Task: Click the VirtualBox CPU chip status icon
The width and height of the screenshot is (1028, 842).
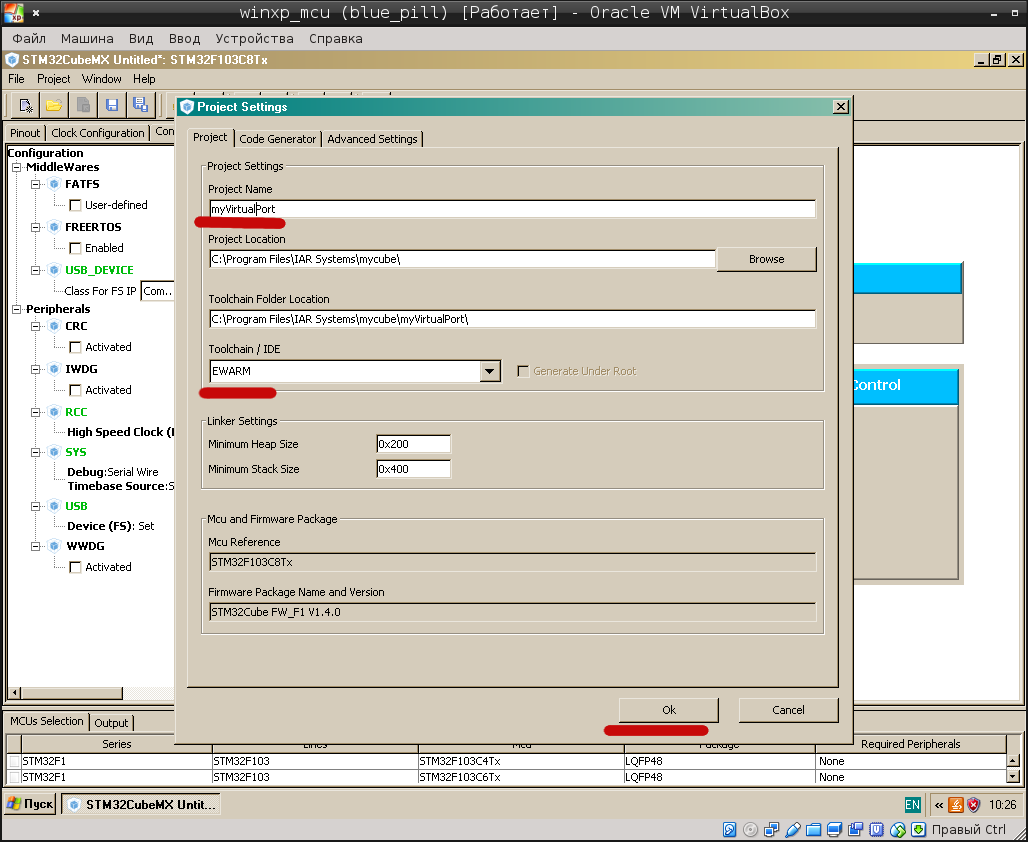Action: (x=877, y=830)
